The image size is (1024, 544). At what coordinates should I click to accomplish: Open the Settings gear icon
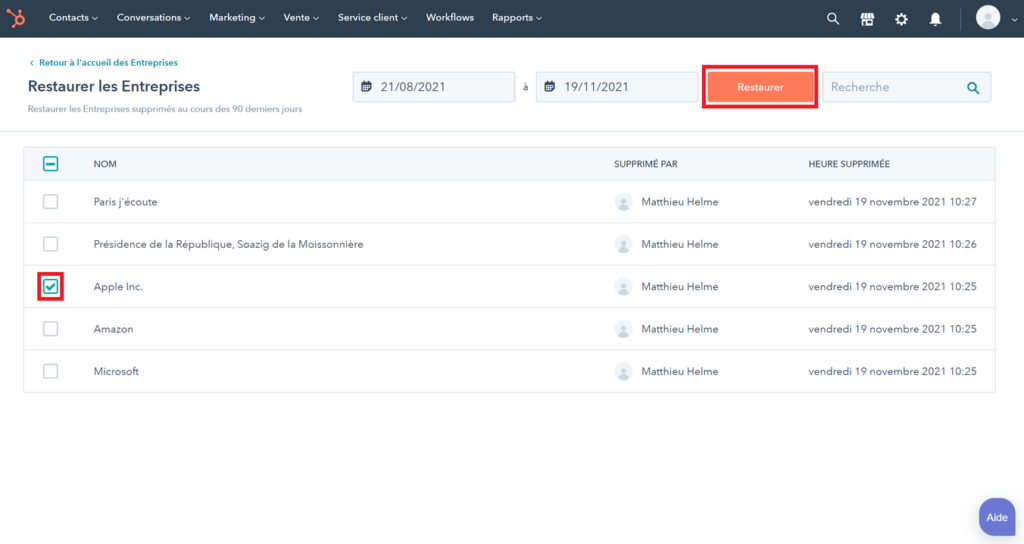coord(901,19)
